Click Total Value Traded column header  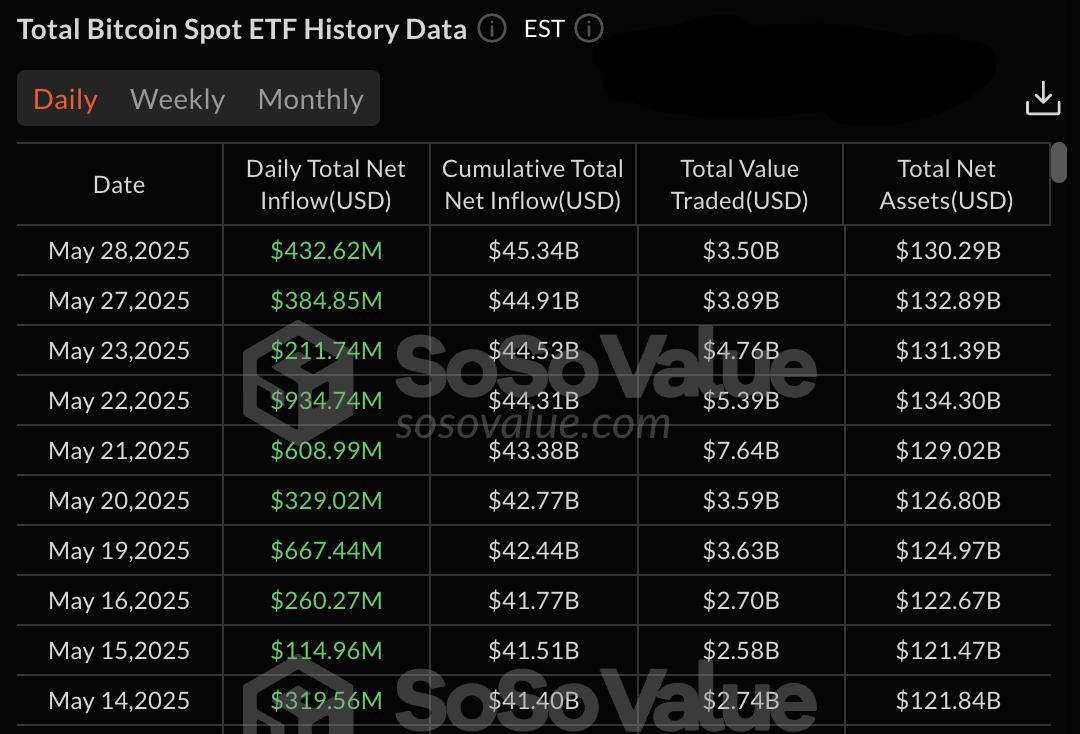[x=740, y=185]
